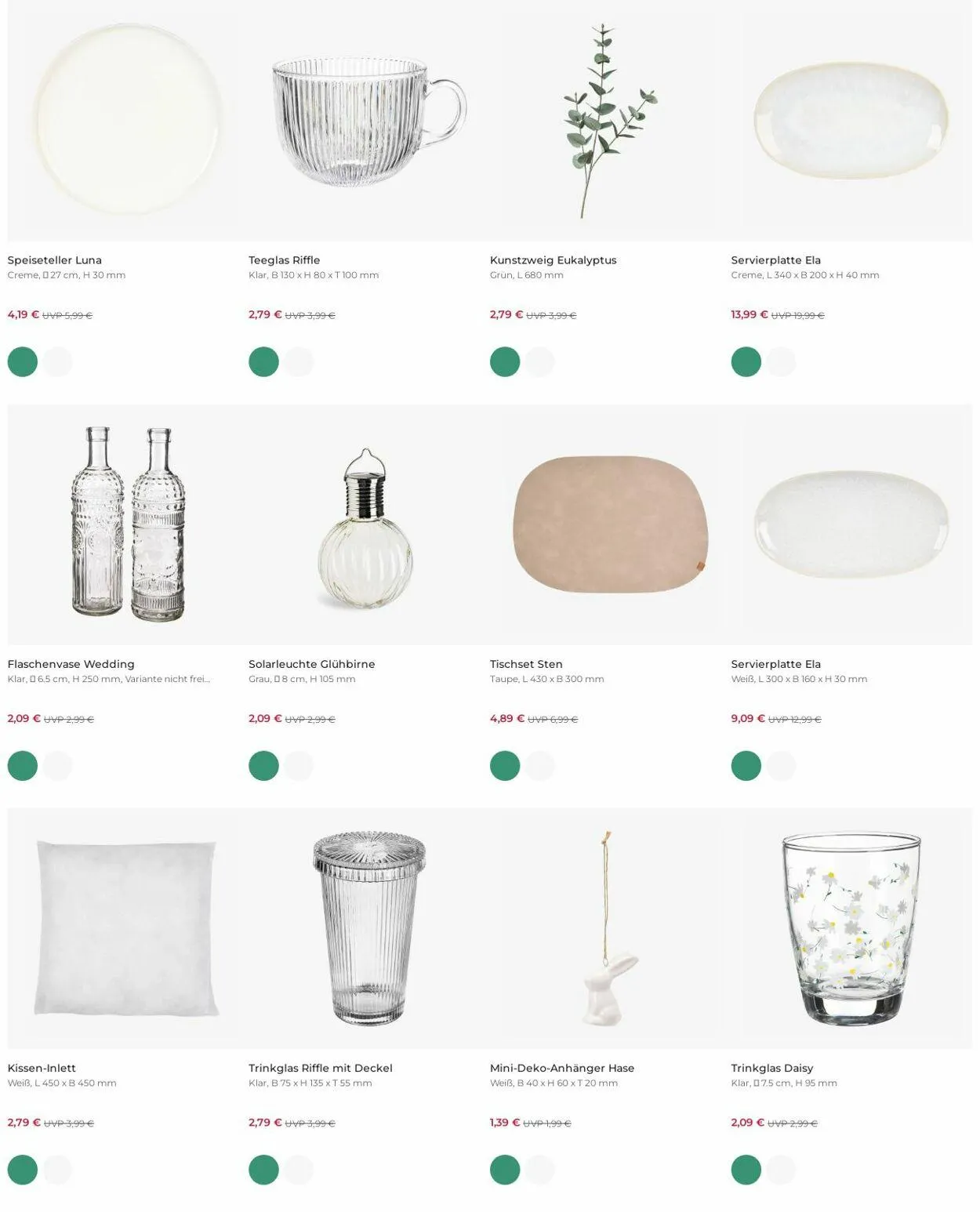980x1212 pixels.
Task: Click the green circle under Mini-Deko-Anhänger Hase
Action: [505, 1170]
